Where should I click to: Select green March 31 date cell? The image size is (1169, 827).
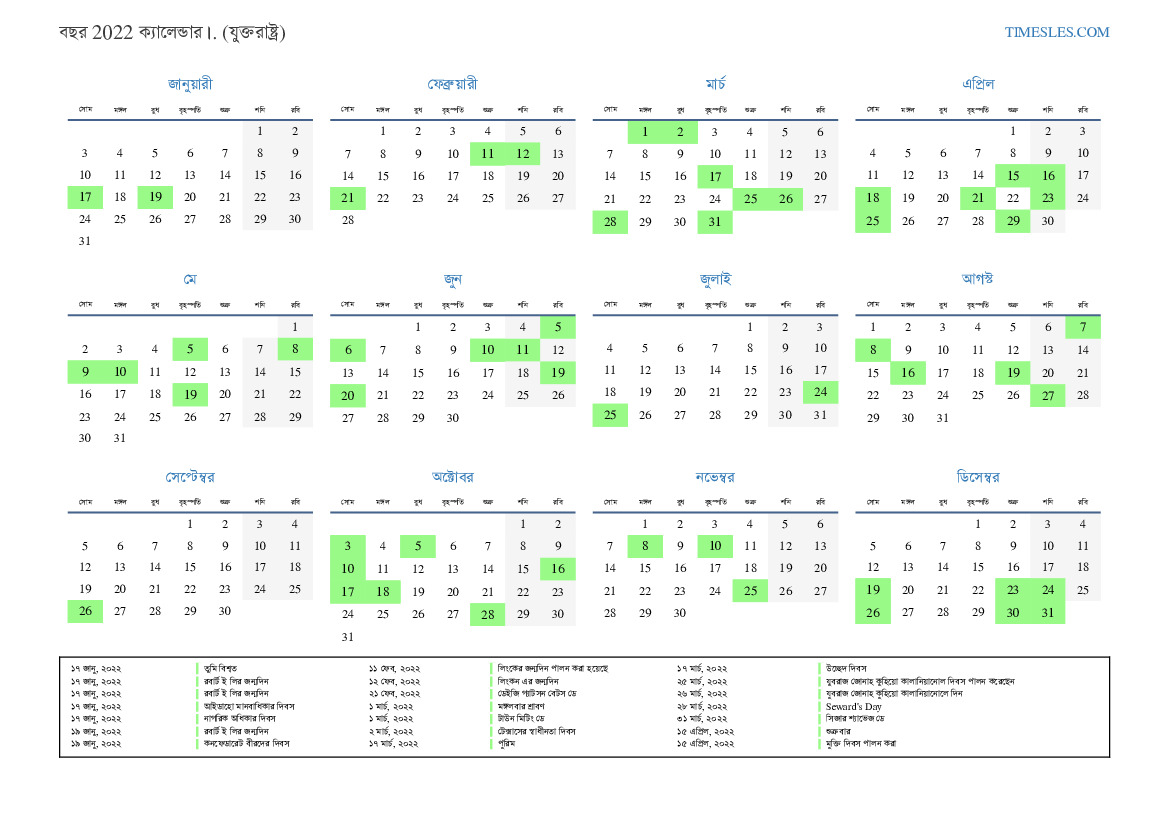(715, 222)
